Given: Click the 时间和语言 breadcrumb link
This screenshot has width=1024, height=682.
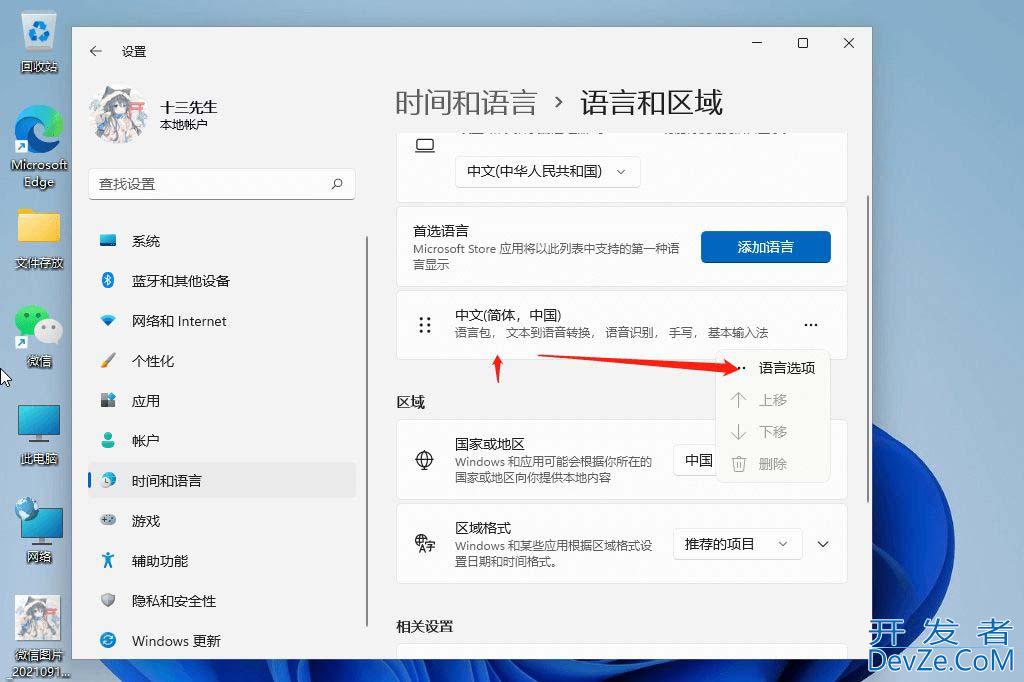Looking at the screenshot, I should [466, 103].
